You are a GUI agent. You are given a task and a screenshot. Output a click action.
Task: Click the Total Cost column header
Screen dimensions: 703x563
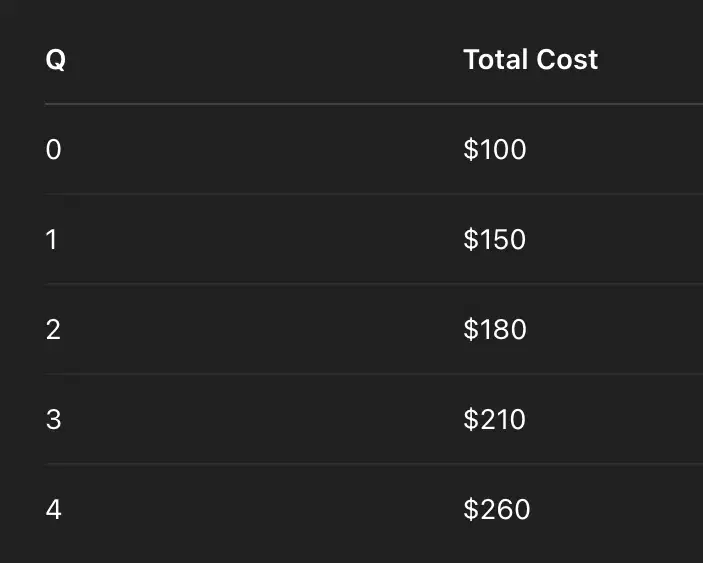(530, 59)
